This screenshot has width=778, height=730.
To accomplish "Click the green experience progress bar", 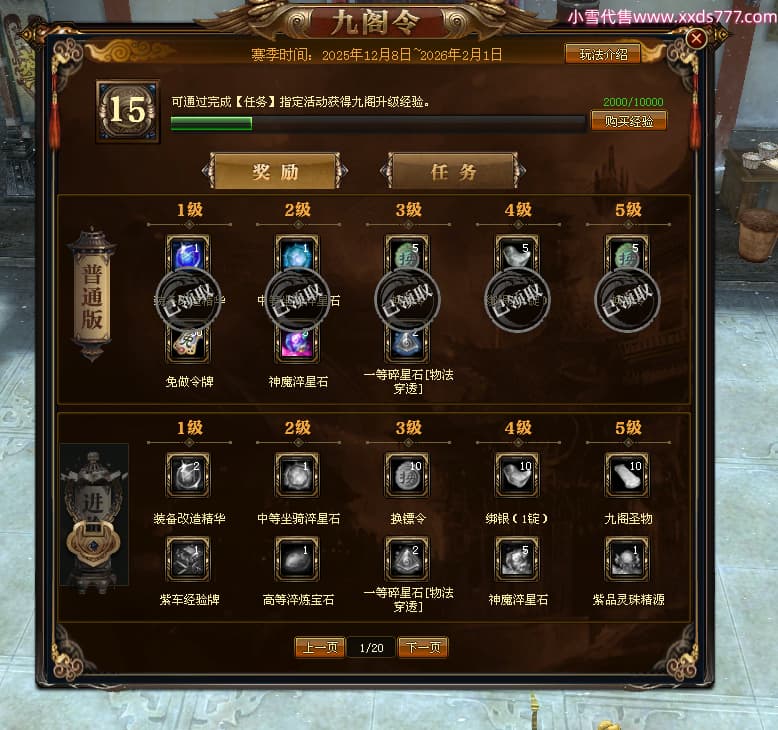I will [x=378, y=124].
